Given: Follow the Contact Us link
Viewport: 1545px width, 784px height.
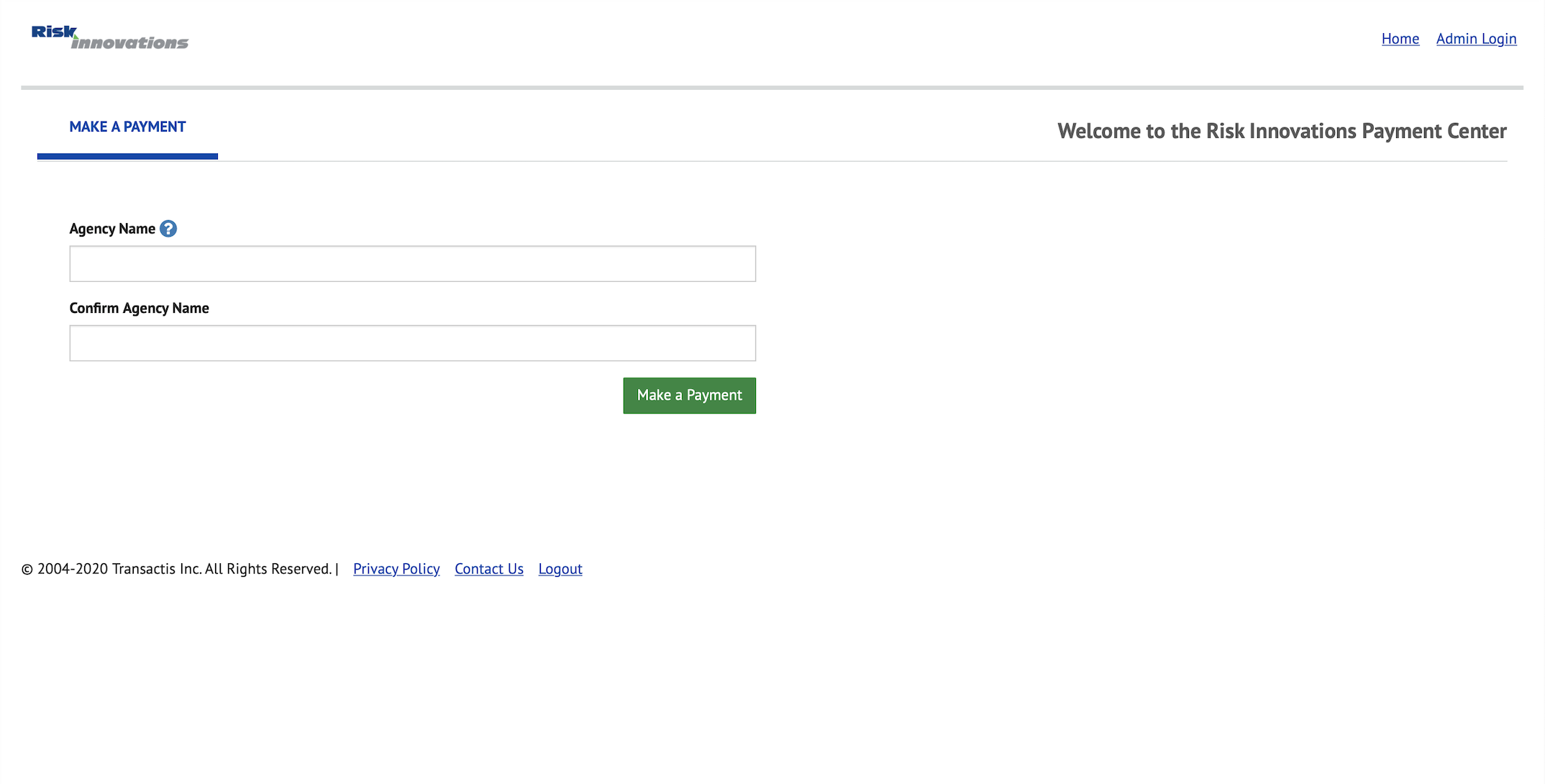Looking at the screenshot, I should click(489, 569).
